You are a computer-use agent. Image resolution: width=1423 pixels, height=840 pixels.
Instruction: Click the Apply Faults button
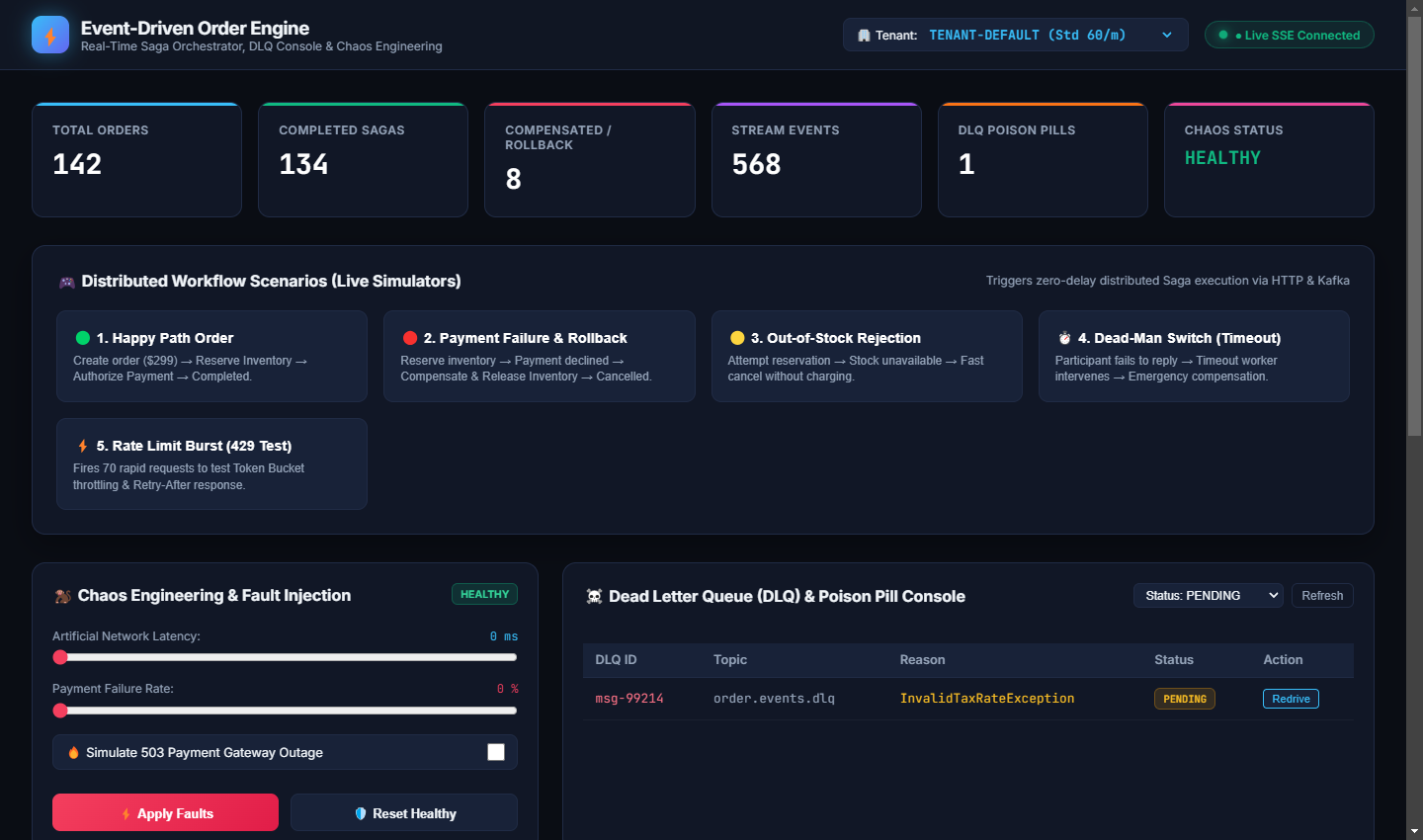pyautogui.click(x=165, y=812)
